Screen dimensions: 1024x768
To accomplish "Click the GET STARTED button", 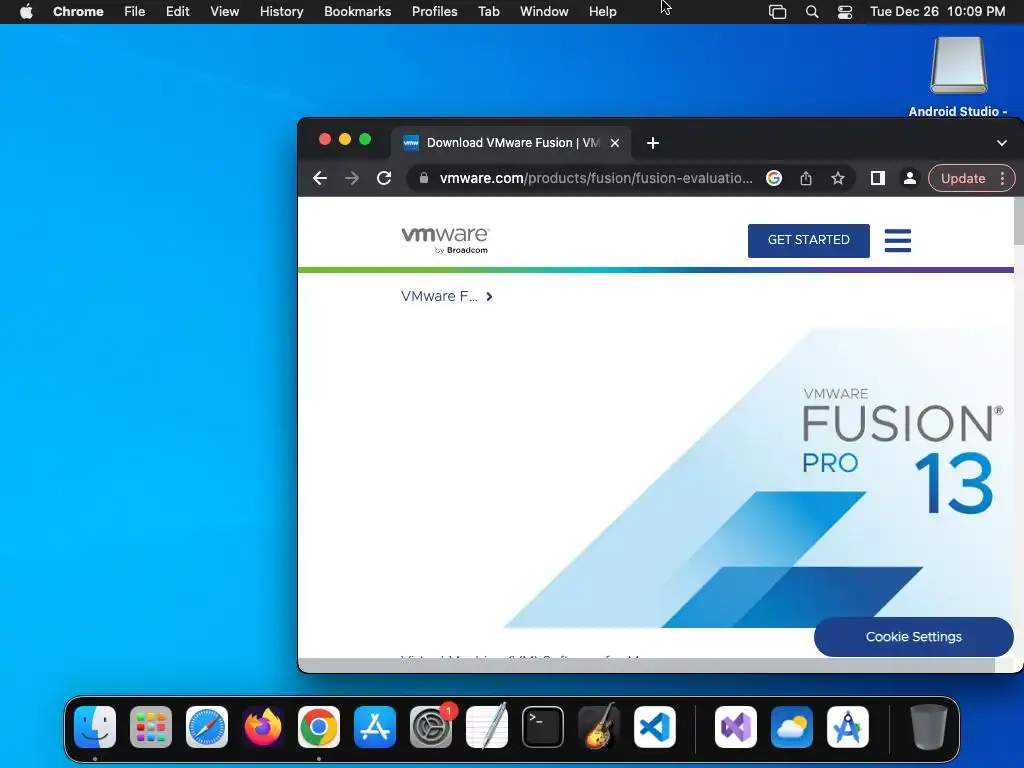I will point(808,240).
